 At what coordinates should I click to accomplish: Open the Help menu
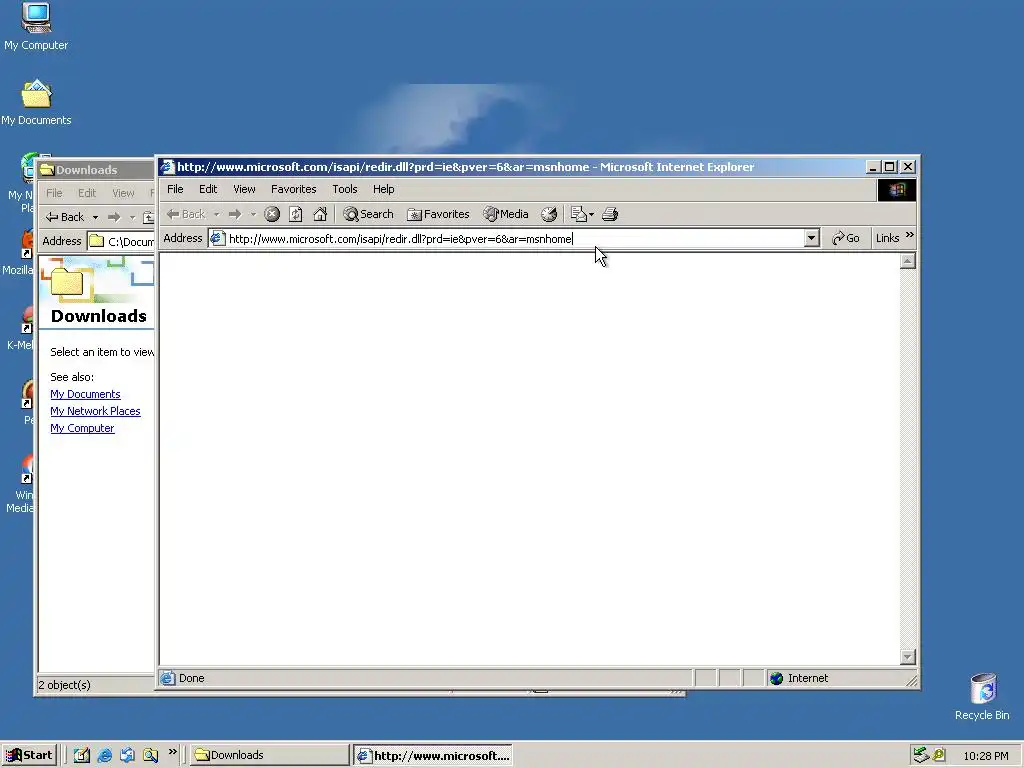click(383, 189)
